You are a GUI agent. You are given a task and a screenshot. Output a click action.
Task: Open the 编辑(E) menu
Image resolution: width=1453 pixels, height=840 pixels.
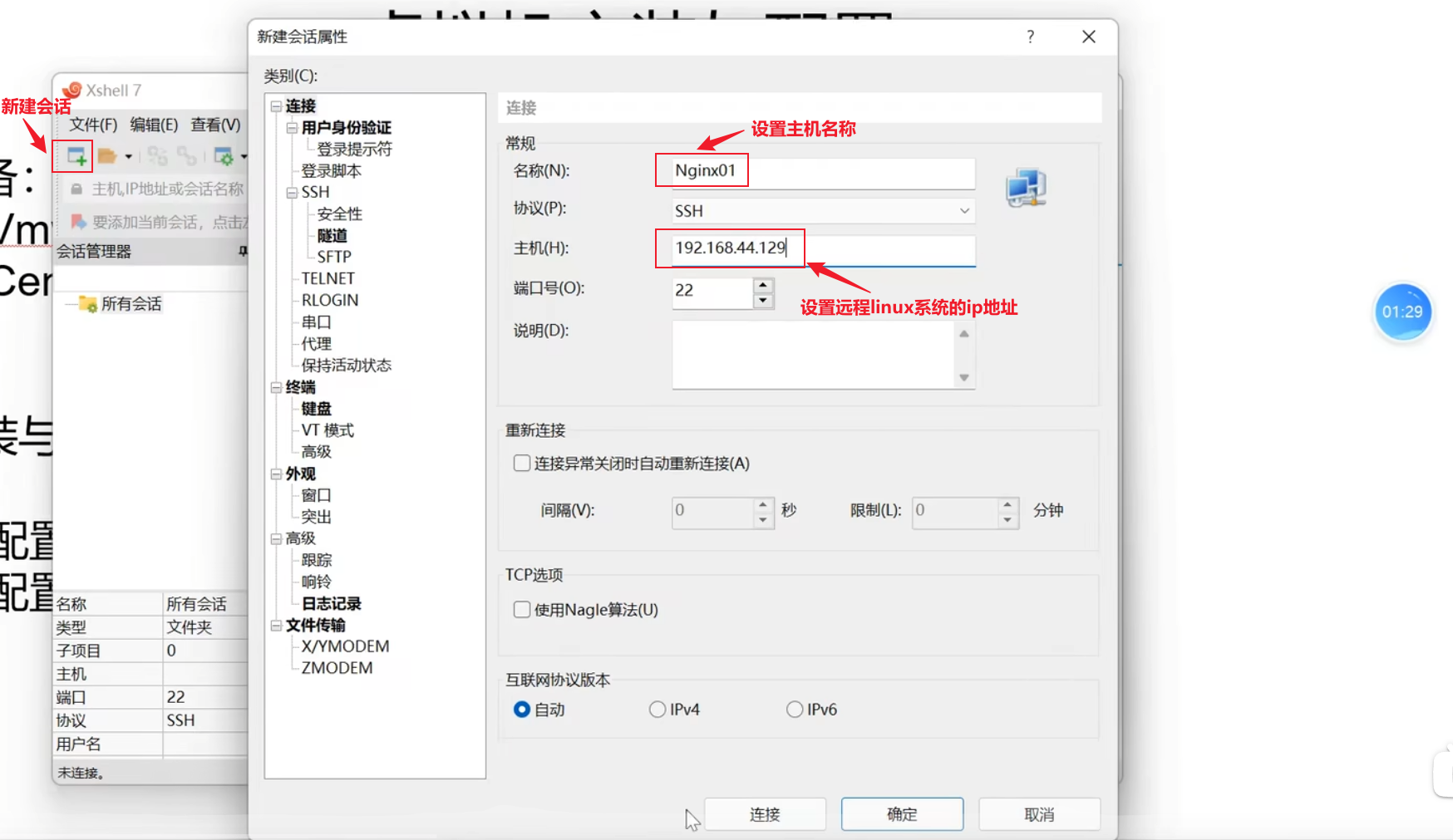tap(154, 125)
